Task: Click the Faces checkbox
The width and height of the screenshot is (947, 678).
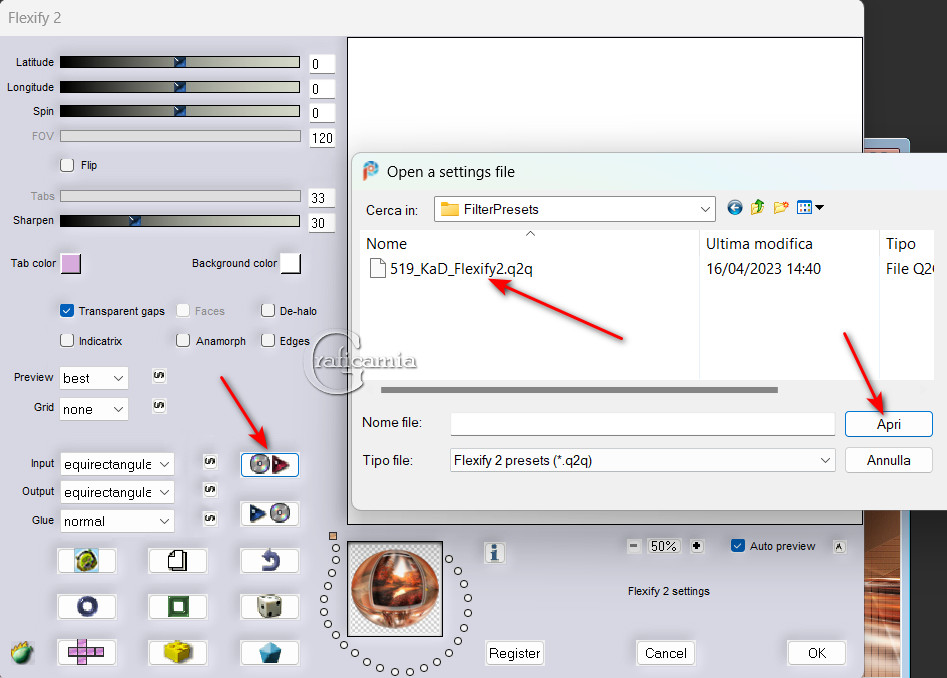Action: 183,311
